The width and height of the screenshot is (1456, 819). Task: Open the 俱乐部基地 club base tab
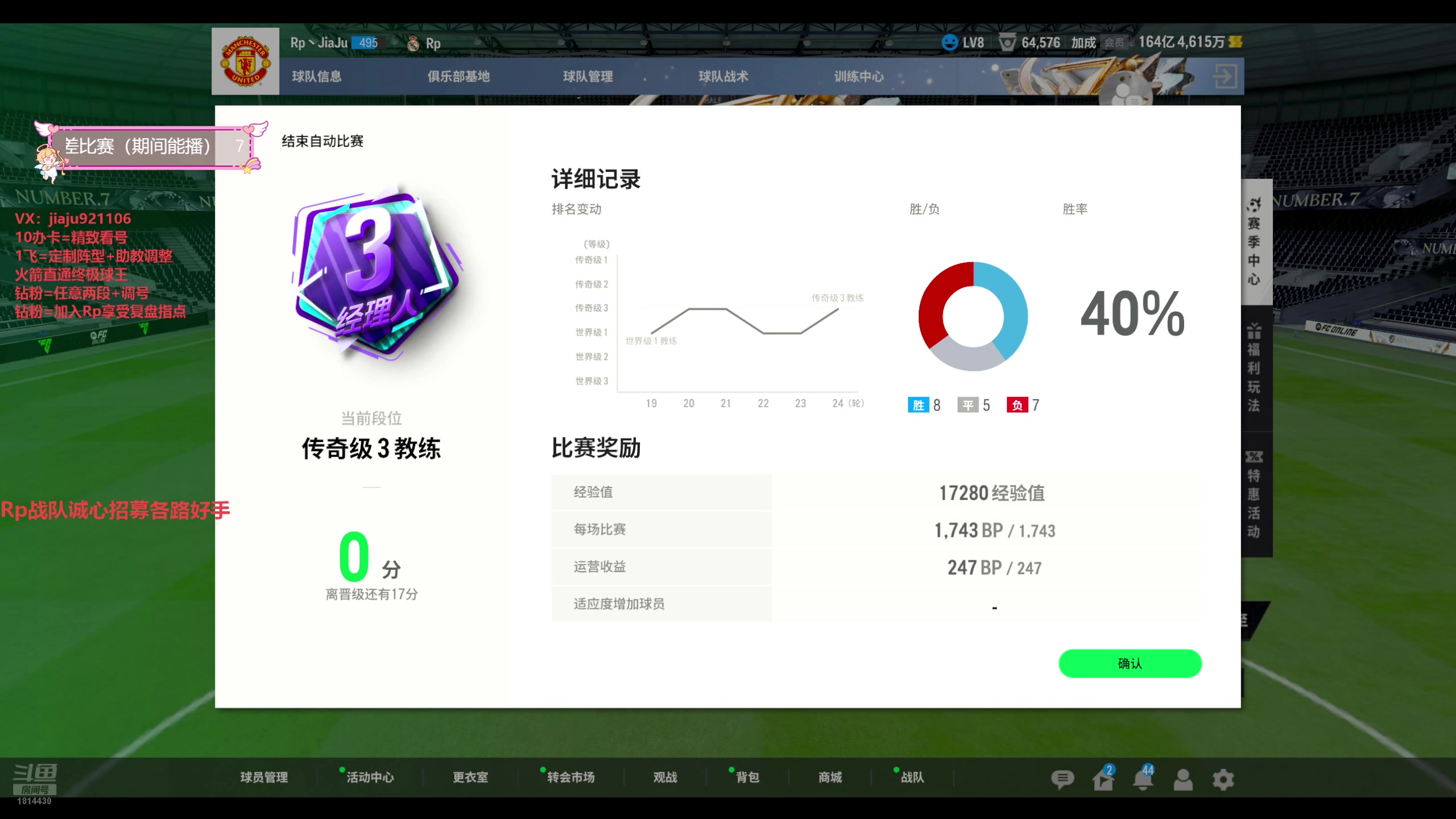point(458,76)
